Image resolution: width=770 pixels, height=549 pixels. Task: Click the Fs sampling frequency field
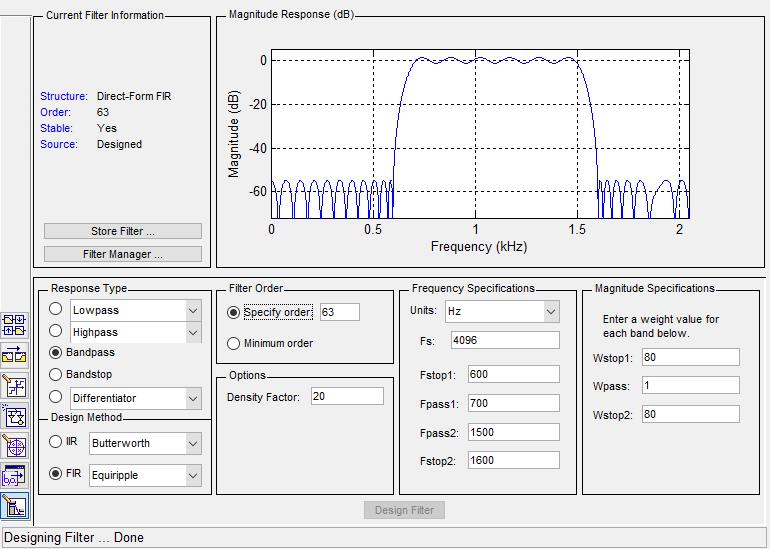(504, 340)
